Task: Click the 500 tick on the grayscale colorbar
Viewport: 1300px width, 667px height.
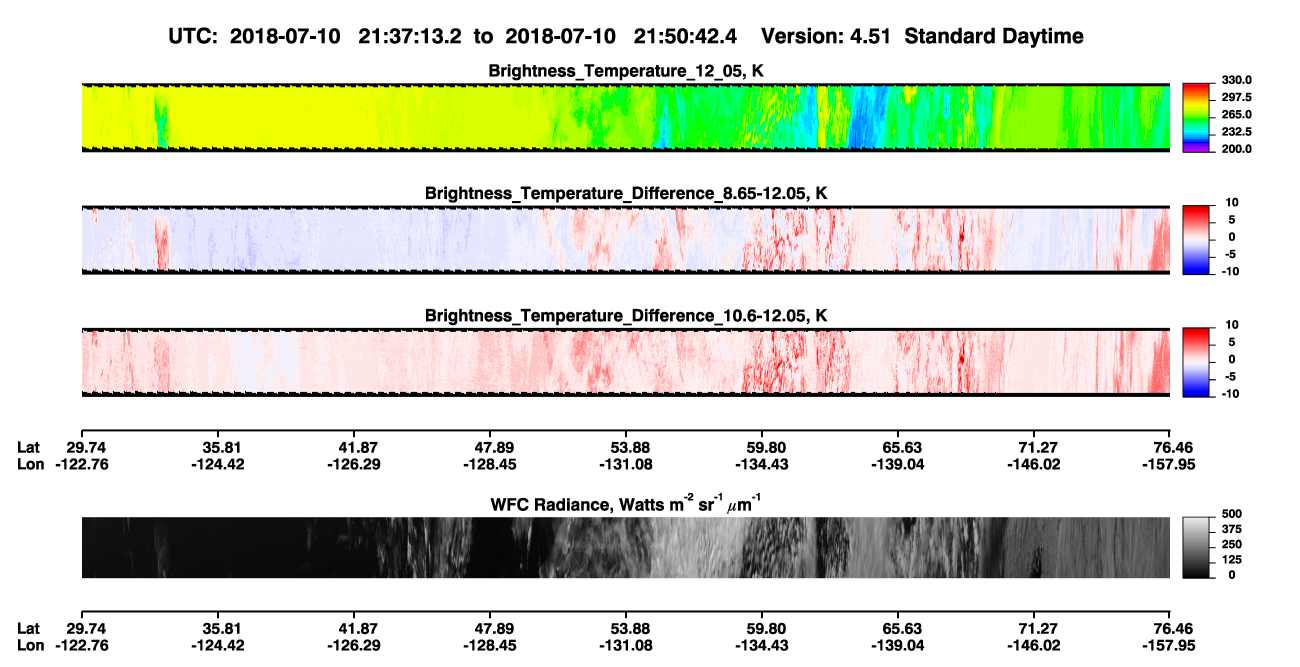Action: (x=1232, y=516)
